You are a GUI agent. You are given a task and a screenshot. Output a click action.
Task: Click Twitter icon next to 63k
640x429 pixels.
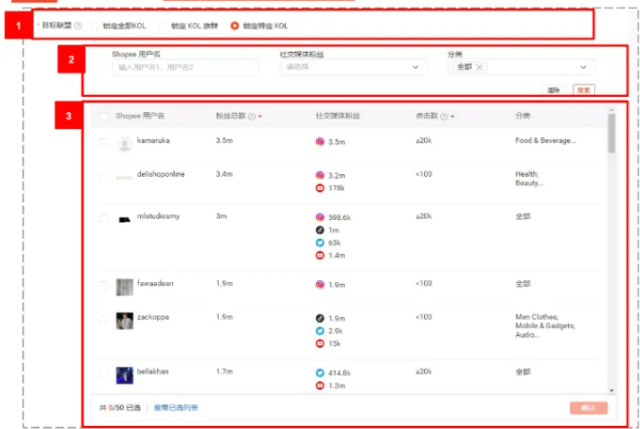[x=320, y=242]
